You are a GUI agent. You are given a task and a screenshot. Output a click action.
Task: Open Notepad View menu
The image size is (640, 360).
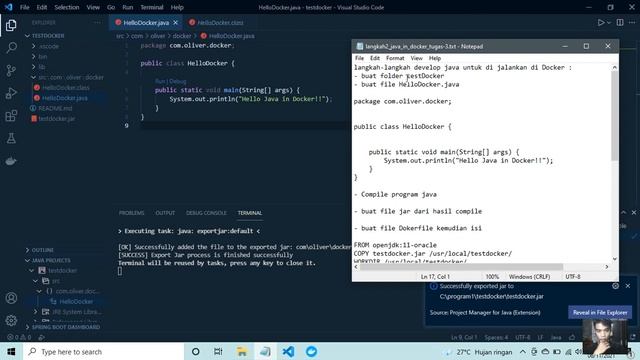416,58
